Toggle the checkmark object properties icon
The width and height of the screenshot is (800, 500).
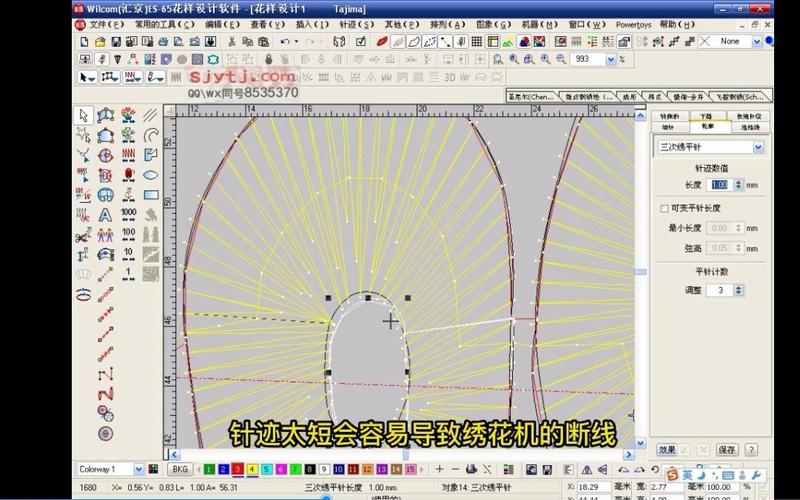(361, 42)
